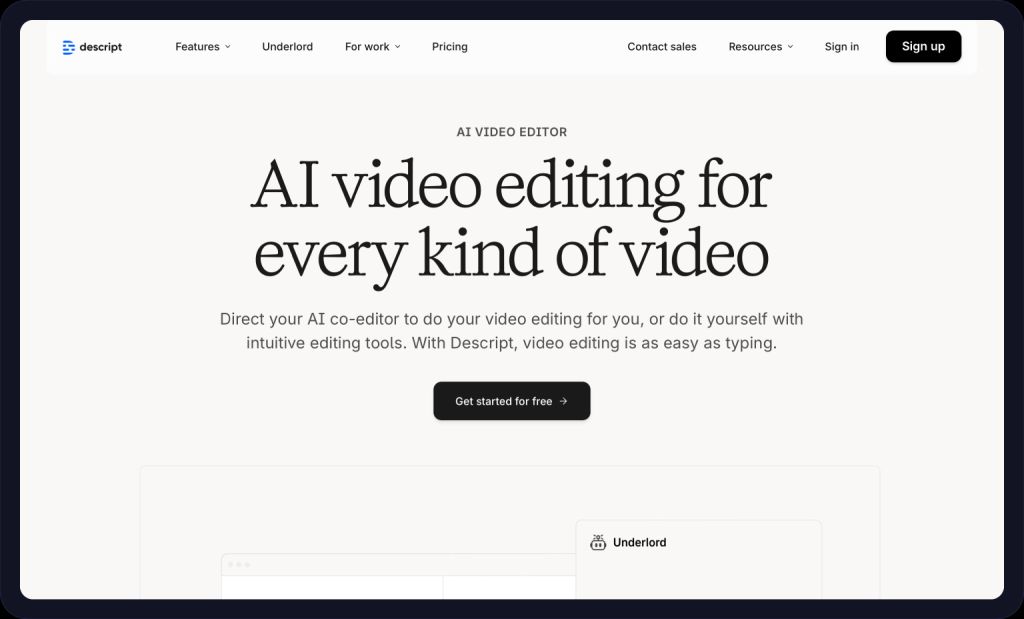Click the Underlord robot icon in the panel

[x=597, y=542]
